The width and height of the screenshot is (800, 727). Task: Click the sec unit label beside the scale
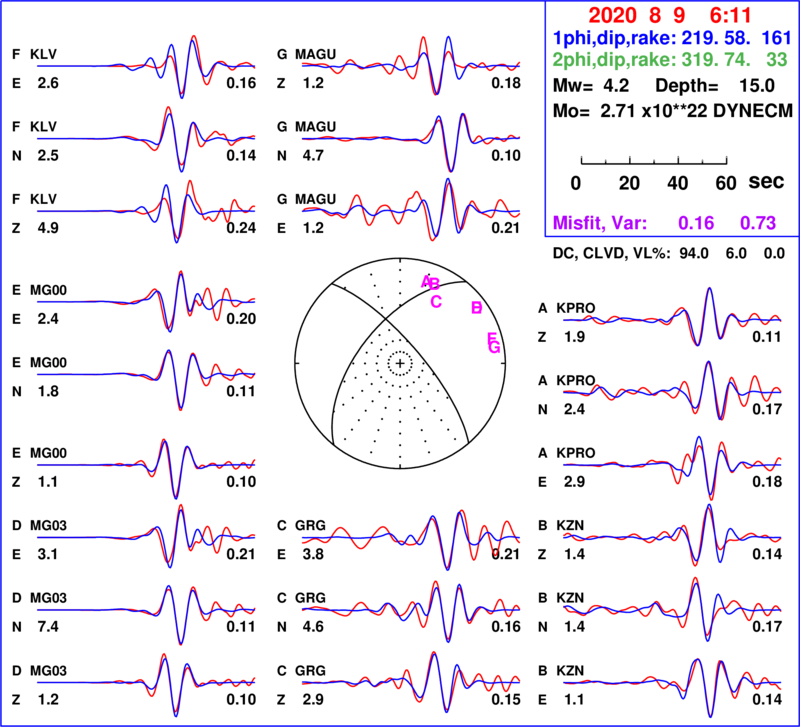[766, 182]
